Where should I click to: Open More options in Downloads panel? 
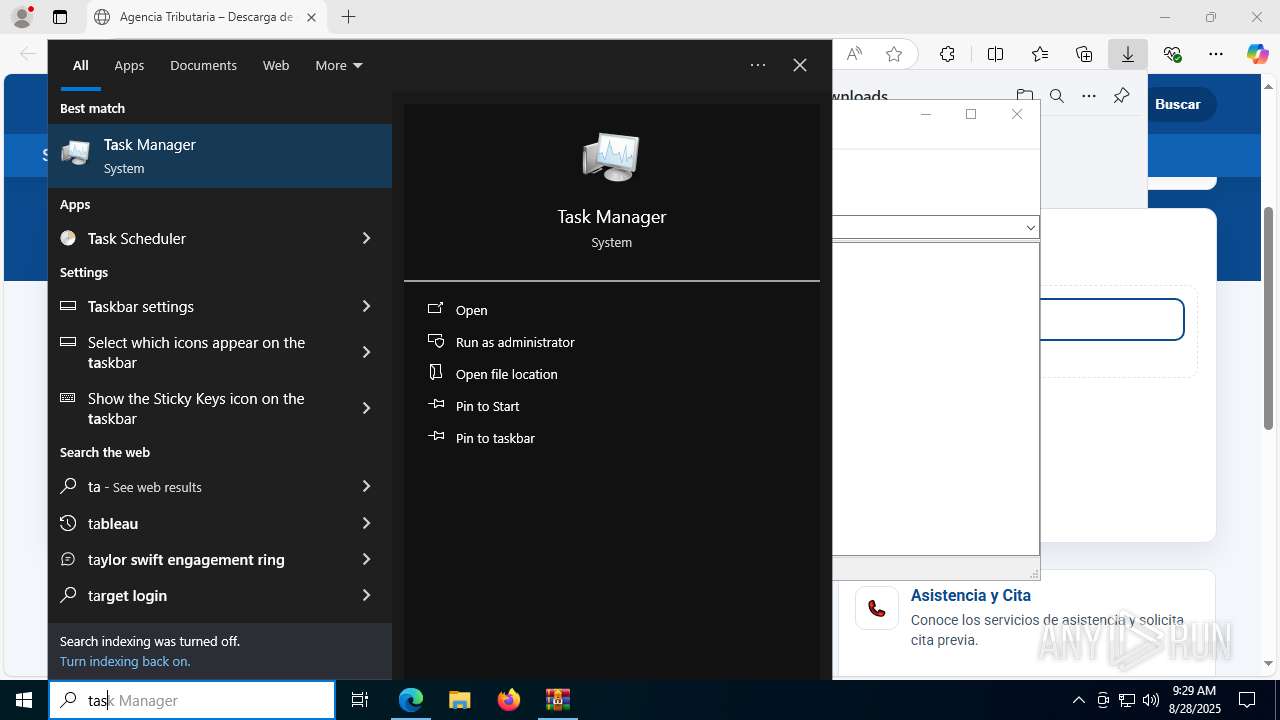(1089, 96)
